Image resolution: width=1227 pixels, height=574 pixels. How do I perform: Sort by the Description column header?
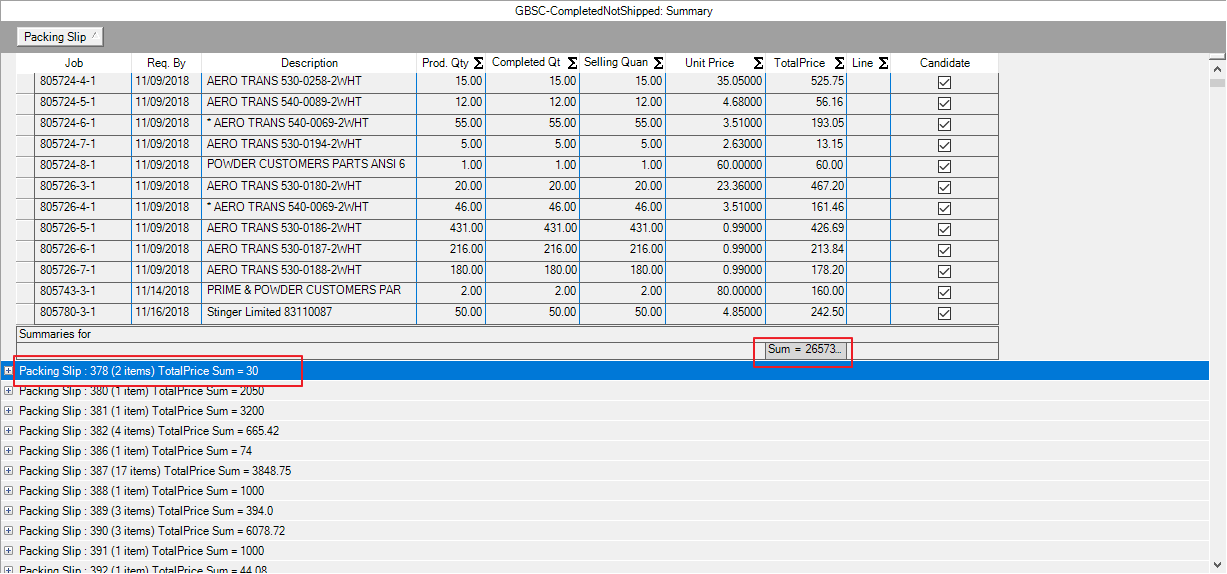click(x=309, y=63)
